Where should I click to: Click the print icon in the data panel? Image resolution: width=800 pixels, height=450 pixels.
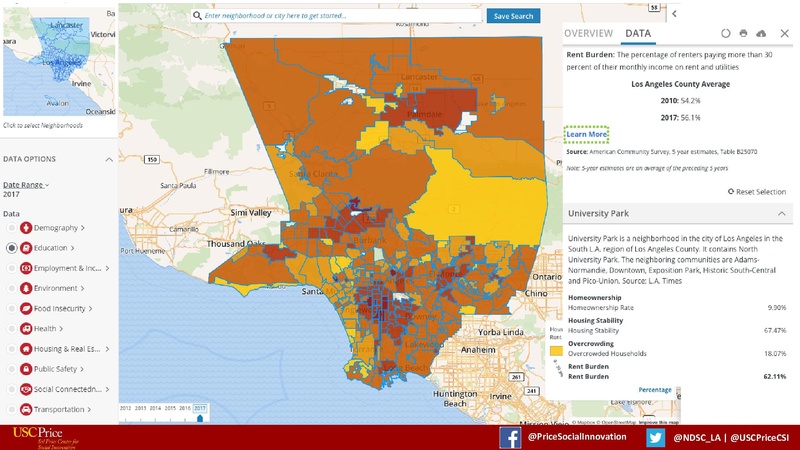tap(744, 34)
